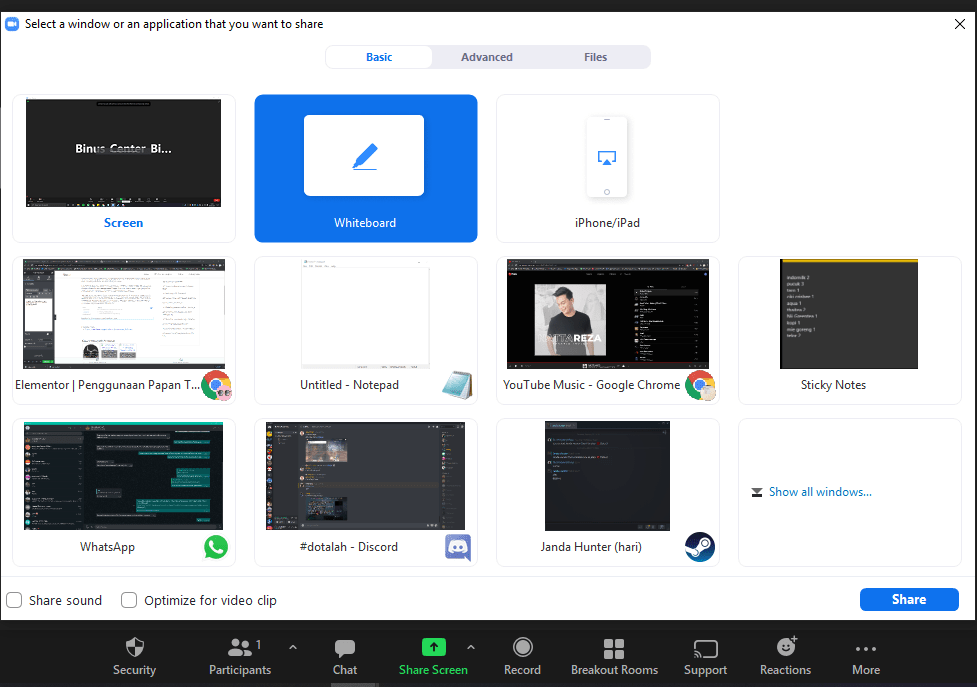This screenshot has height=687, width=977.
Task: Open the Files tab
Action: 595,57
